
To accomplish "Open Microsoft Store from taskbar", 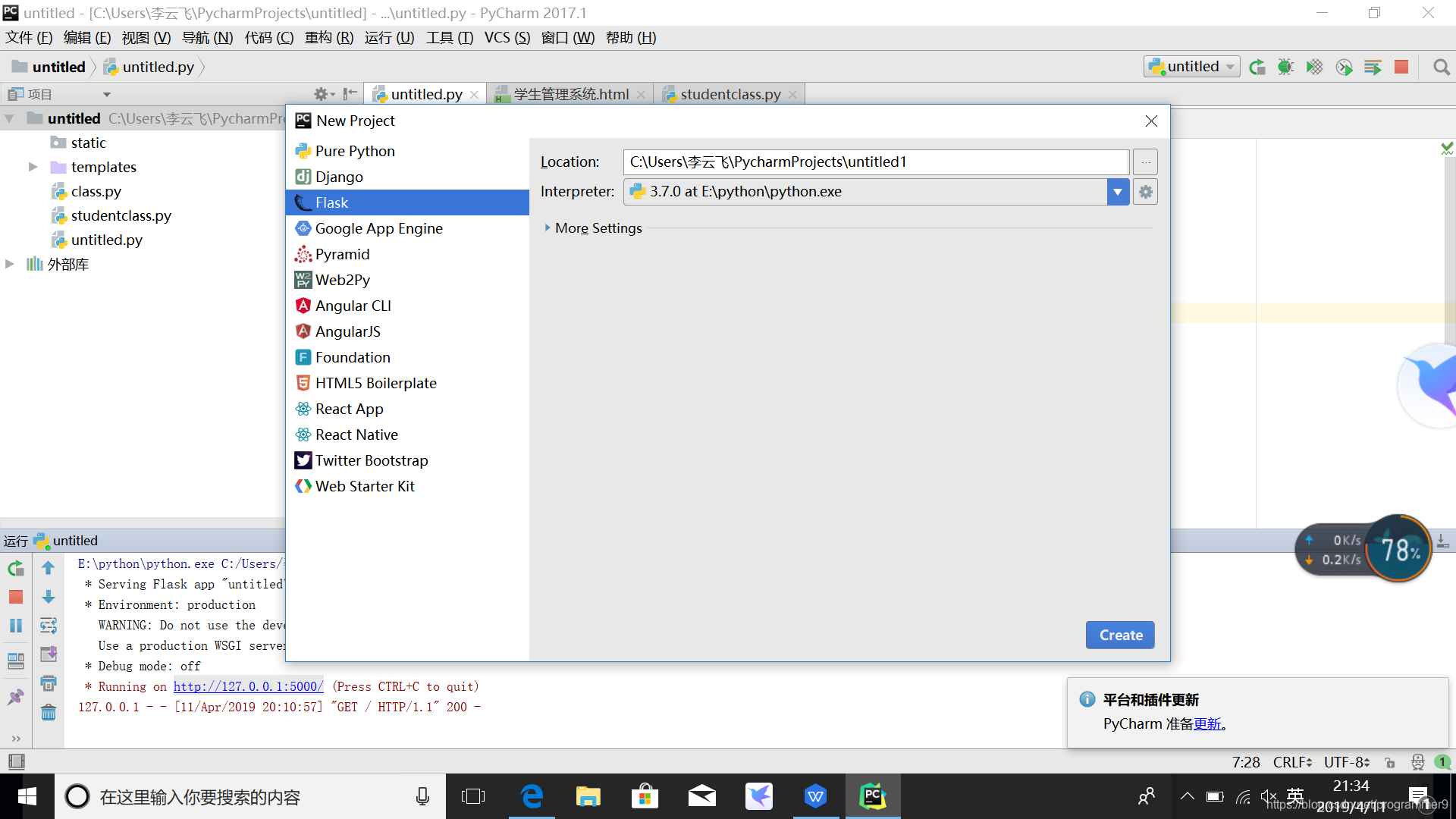I will point(645,796).
